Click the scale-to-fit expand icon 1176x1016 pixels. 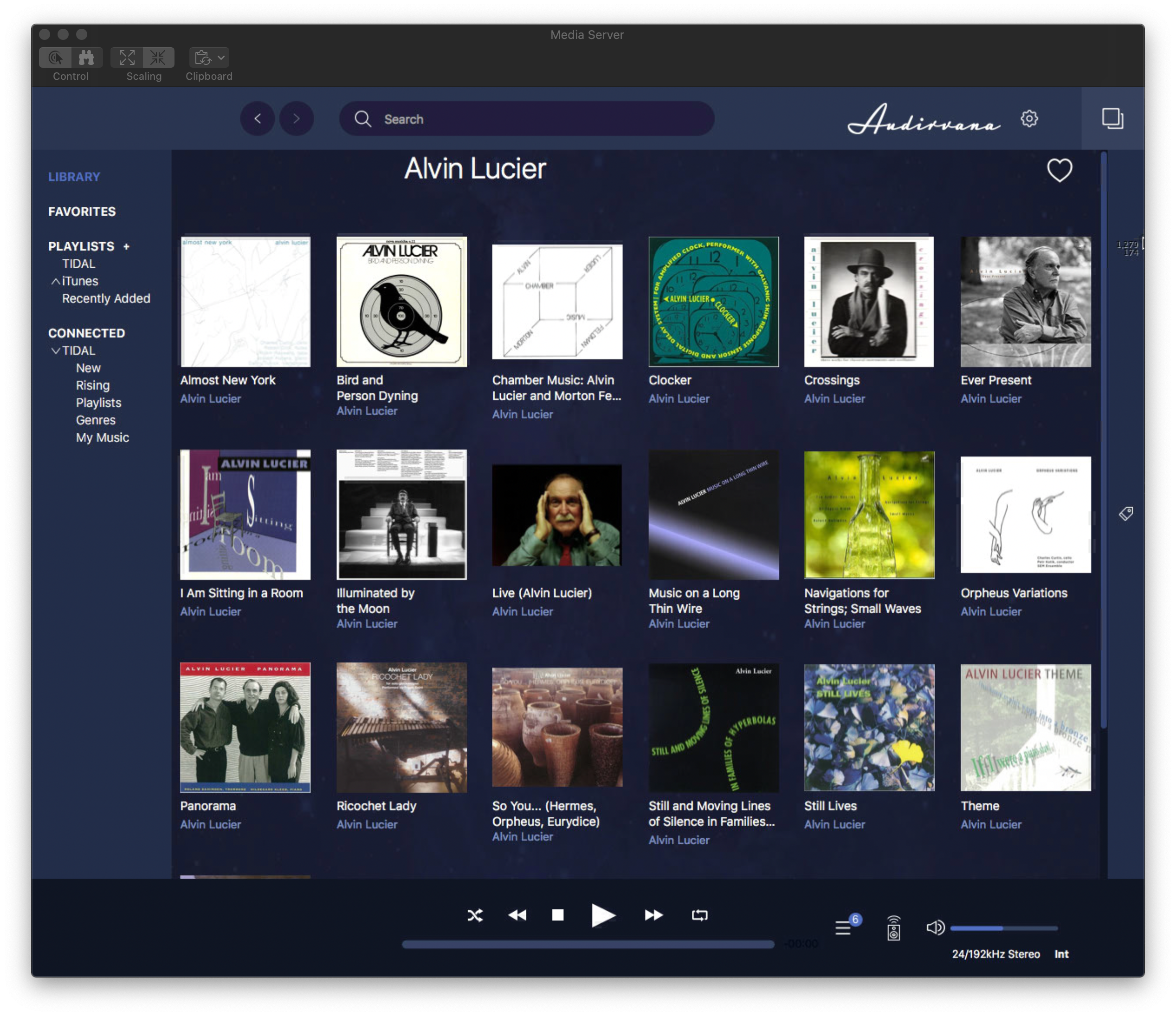tap(127, 58)
